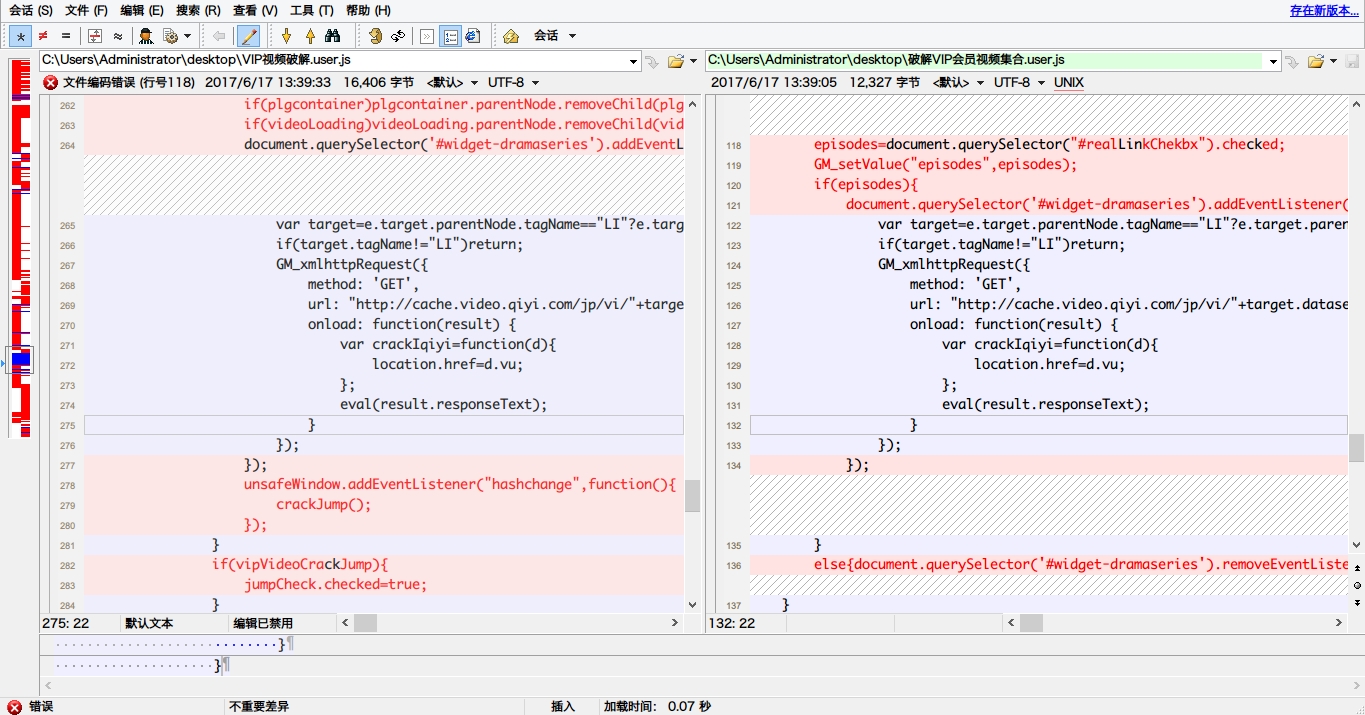Open the 查看 (V) menu
The height and width of the screenshot is (715, 1365).
(255, 10)
